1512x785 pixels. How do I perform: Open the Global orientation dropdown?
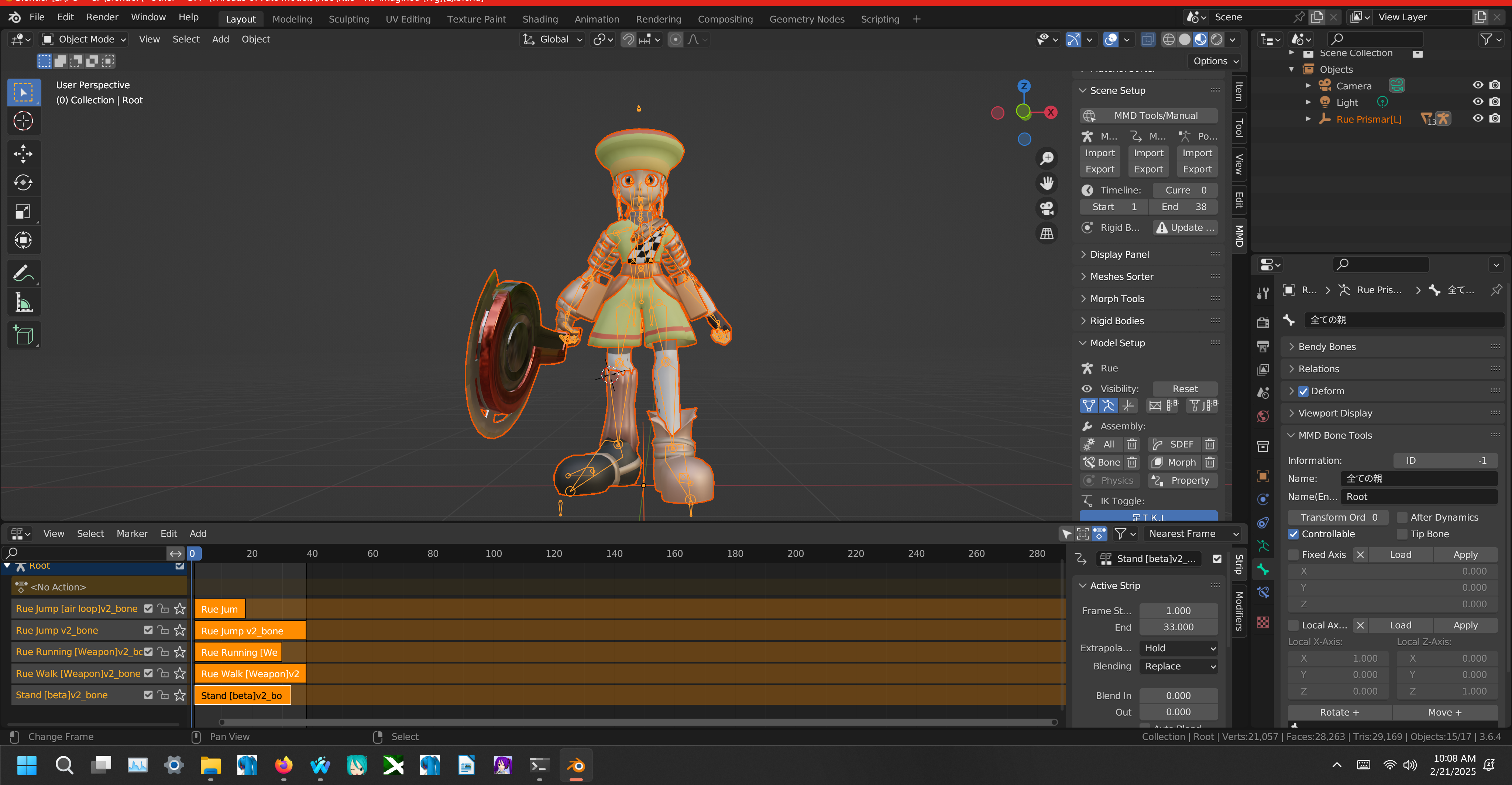552,40
